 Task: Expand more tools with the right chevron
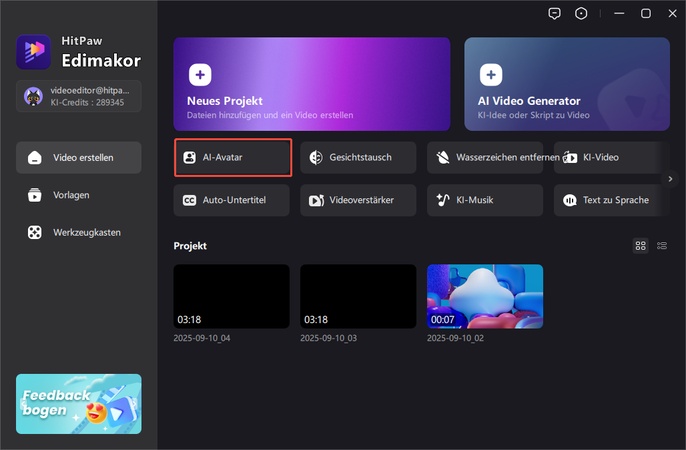[670, 179]
